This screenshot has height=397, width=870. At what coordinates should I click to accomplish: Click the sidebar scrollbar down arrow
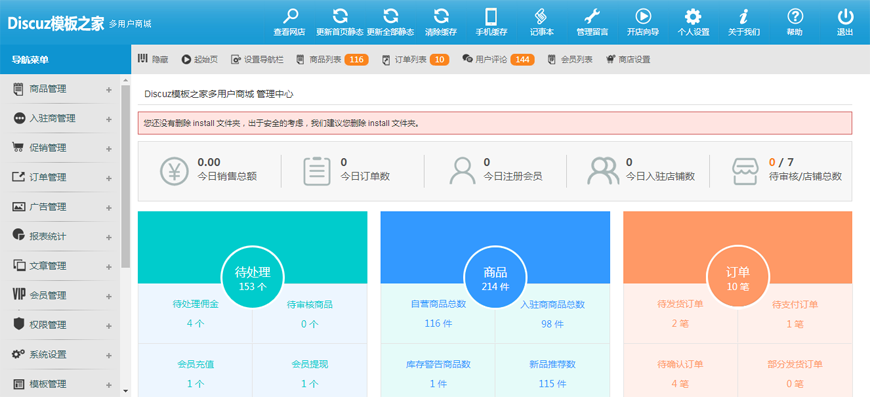(125, 391)
